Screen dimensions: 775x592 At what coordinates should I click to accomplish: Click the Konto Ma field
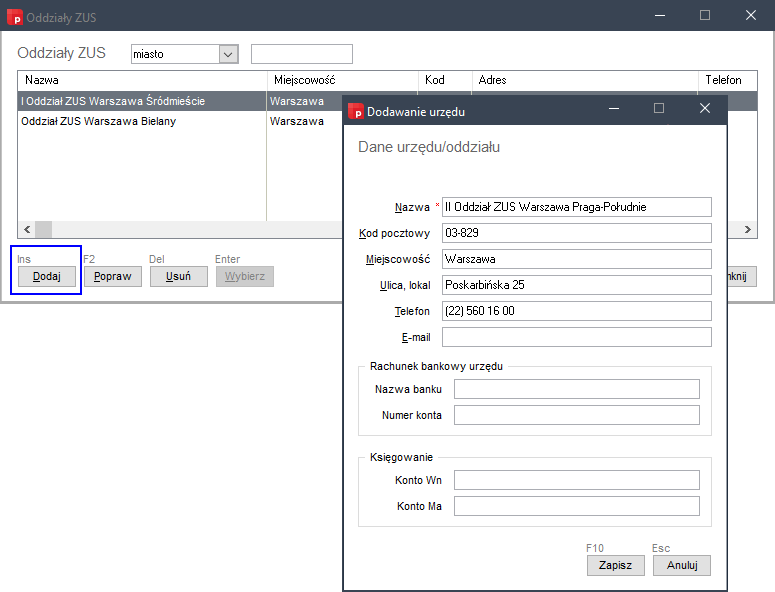click(x=577, y=506)
